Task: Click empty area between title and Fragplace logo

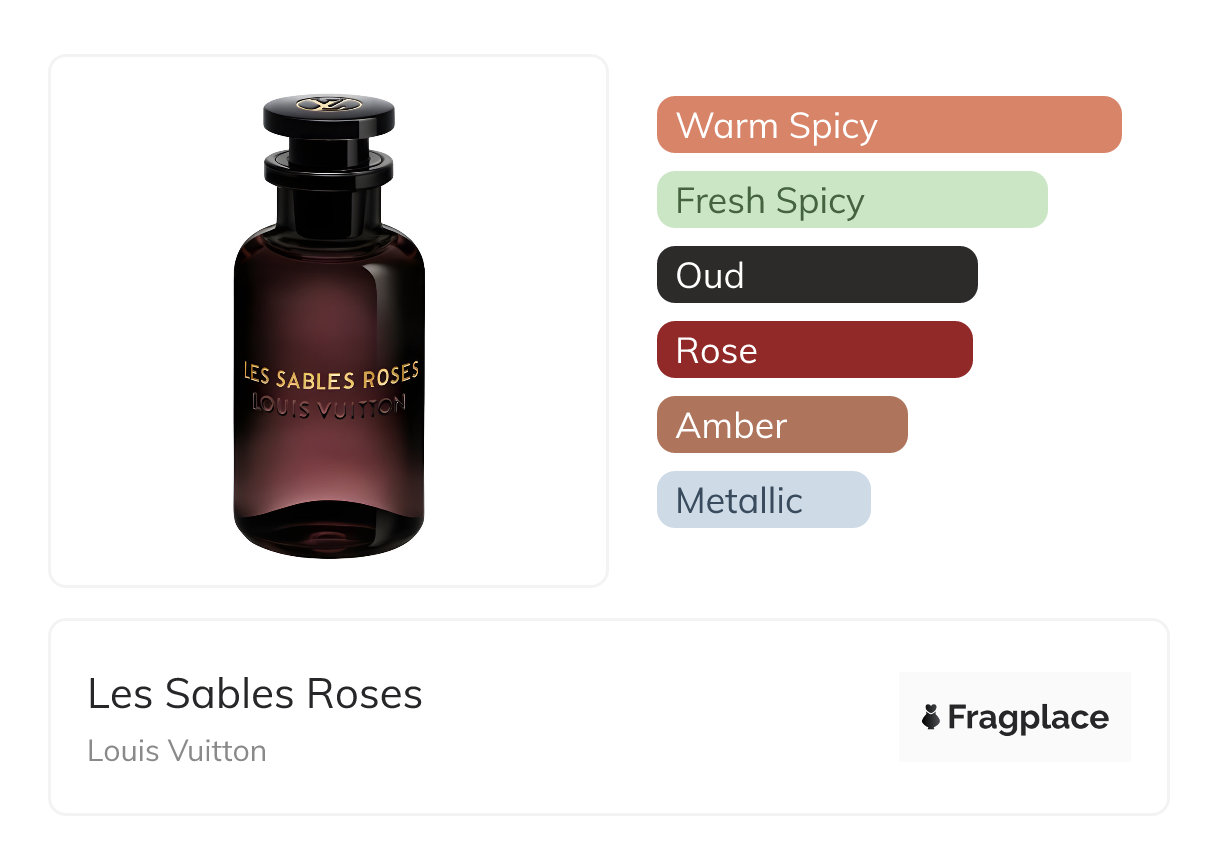Action: click(x=660, y=717)
